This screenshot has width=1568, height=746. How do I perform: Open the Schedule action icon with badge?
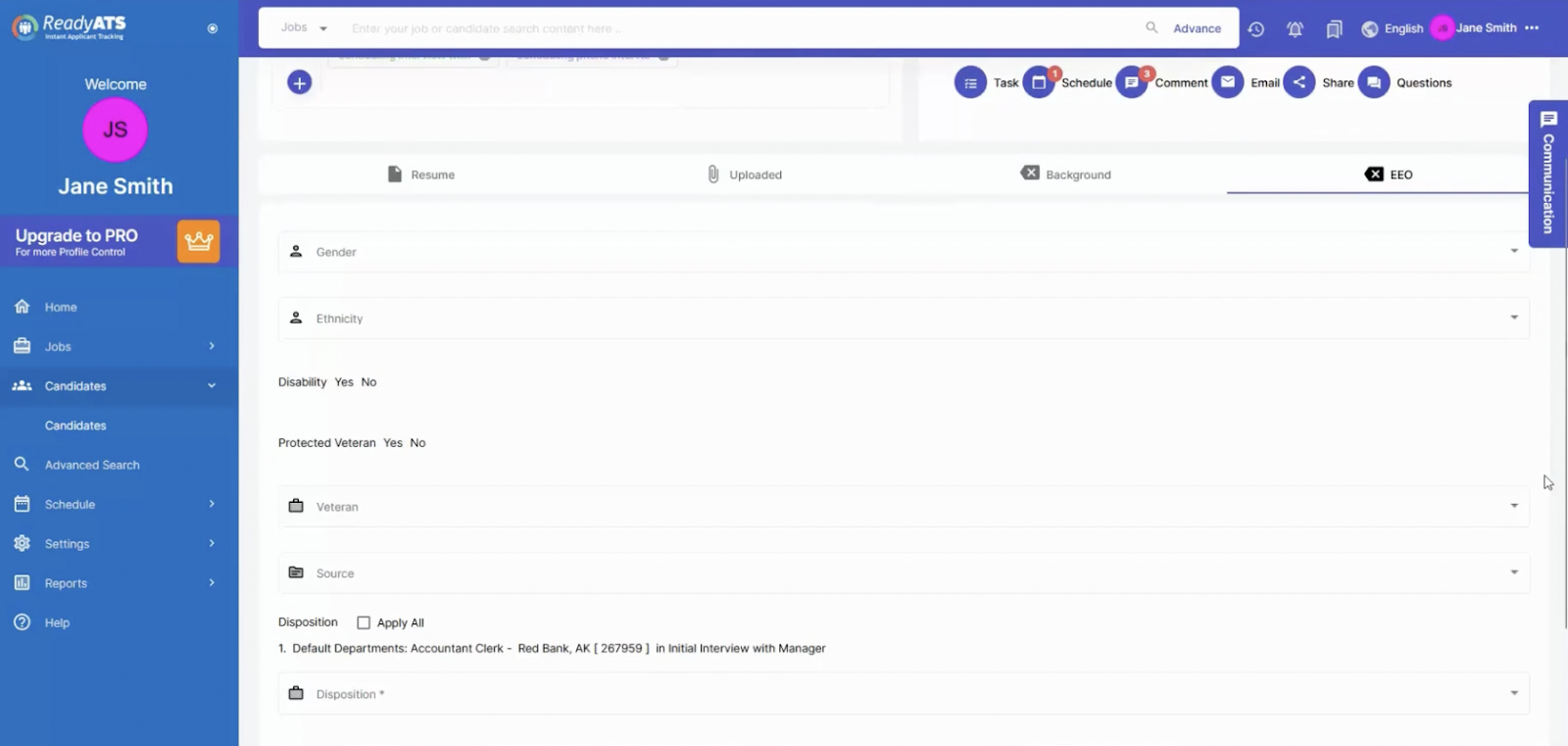pyautogui.click(x=1040, y=83)
